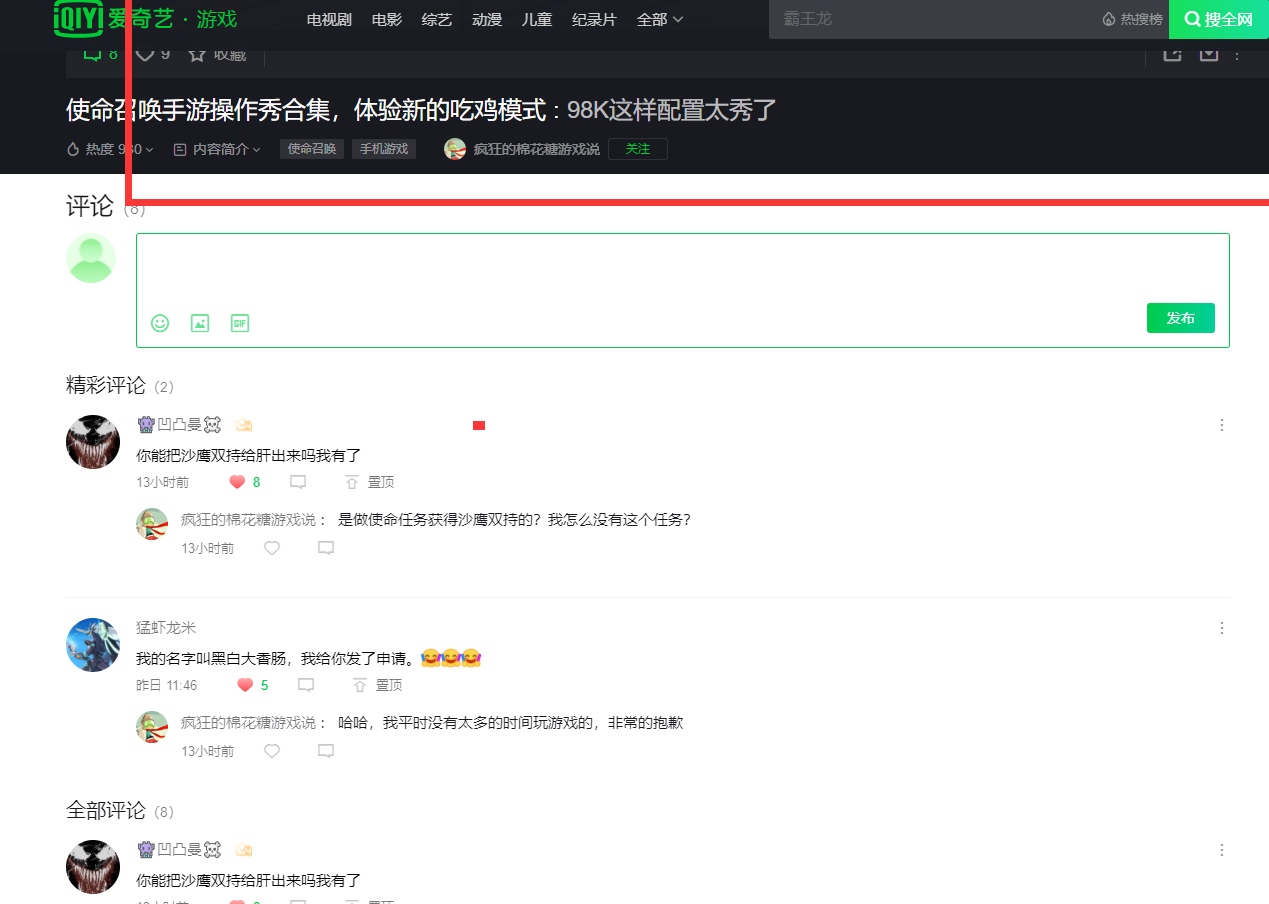Click the badge beside 凹凸曼 in 精彩评论
This screenshot has height=904, width=1269.
click(243, 425)
